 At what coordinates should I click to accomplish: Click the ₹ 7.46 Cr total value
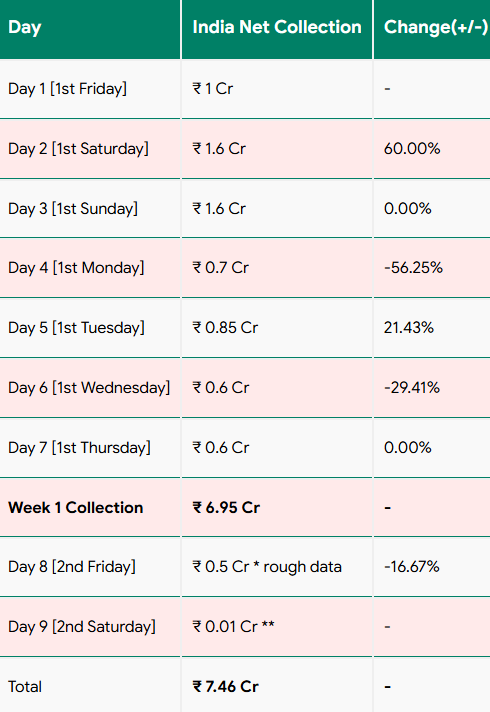[x=226, y=687]
